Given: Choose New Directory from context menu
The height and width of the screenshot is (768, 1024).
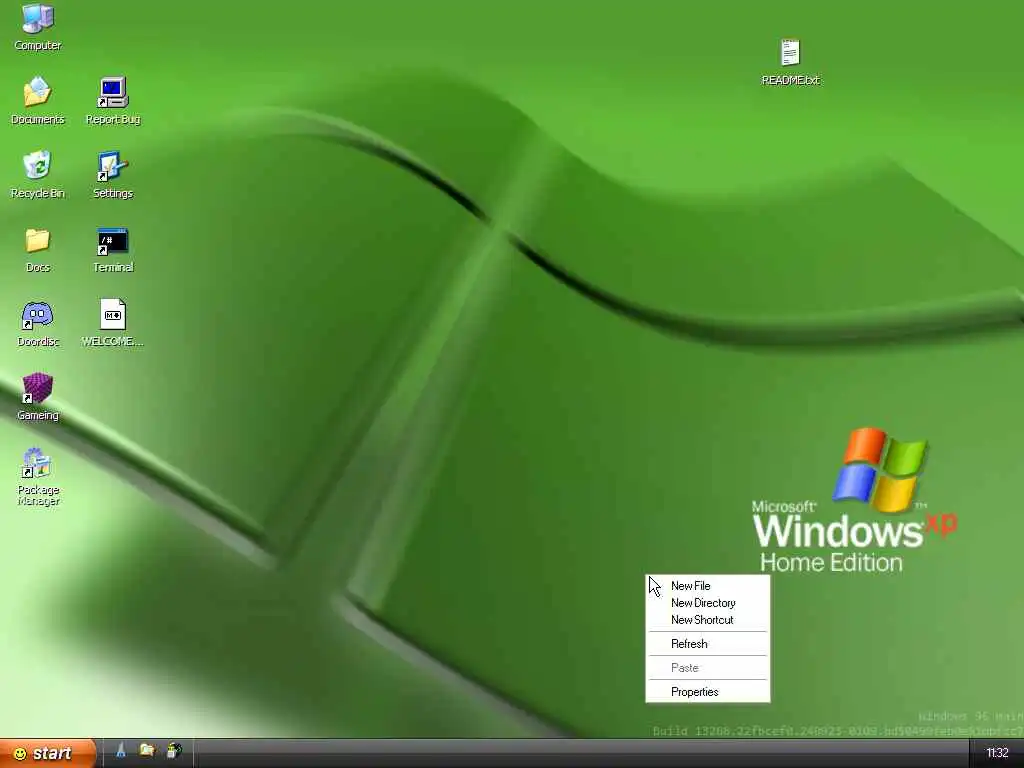Looking at the screenshot, I should 708,603.
